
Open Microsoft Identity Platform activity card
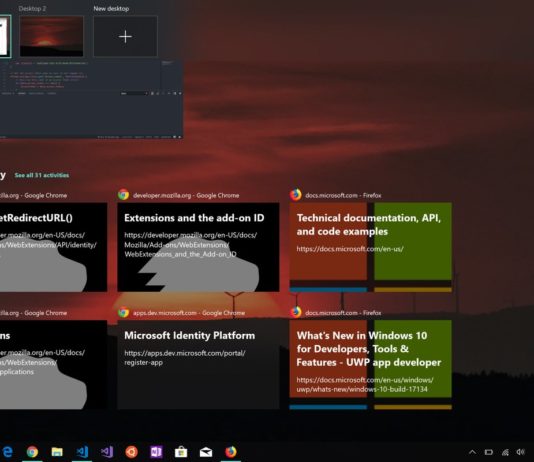(198, 365)
